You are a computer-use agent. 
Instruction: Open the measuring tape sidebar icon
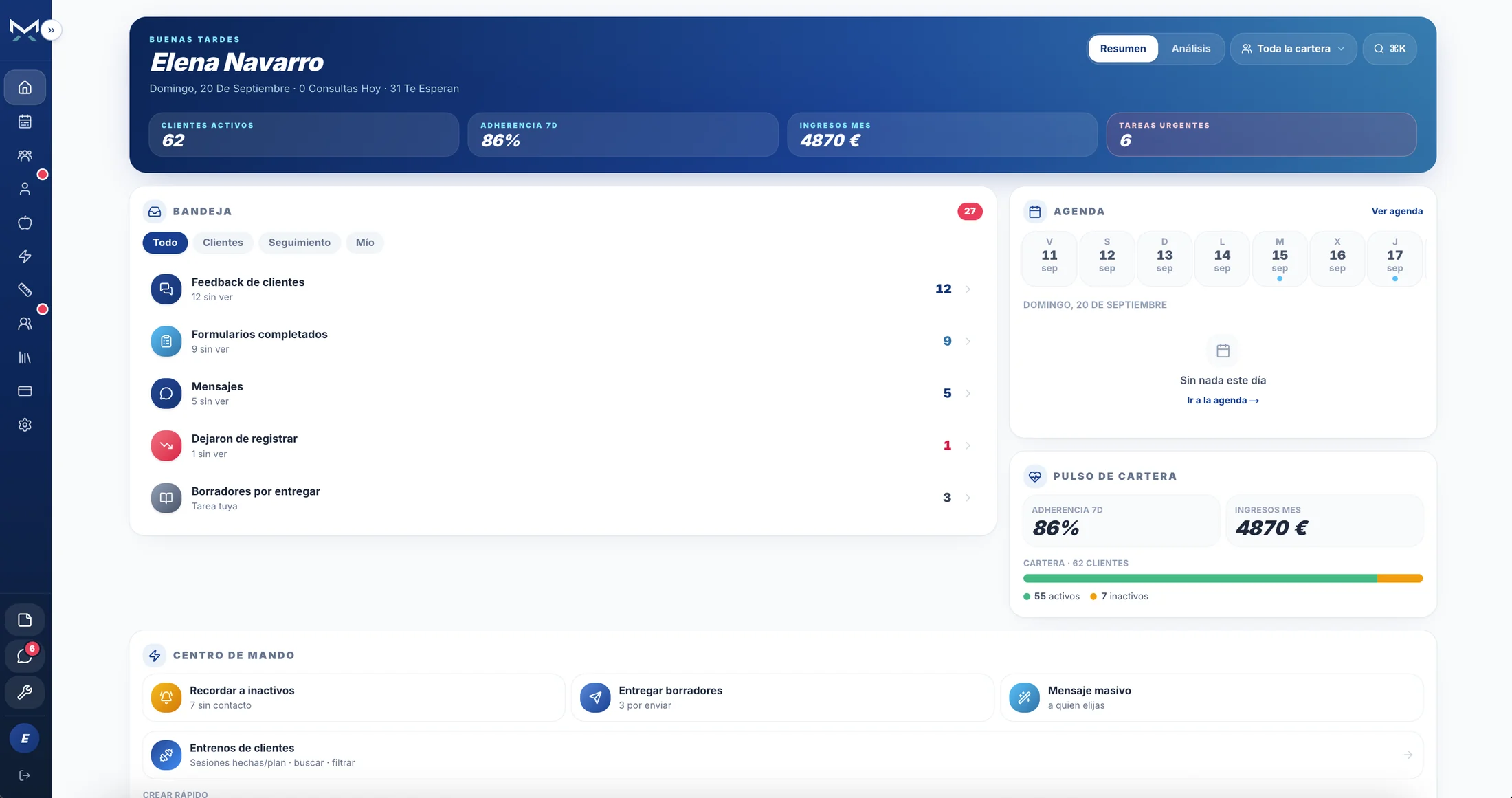click(x=25, y=290)
